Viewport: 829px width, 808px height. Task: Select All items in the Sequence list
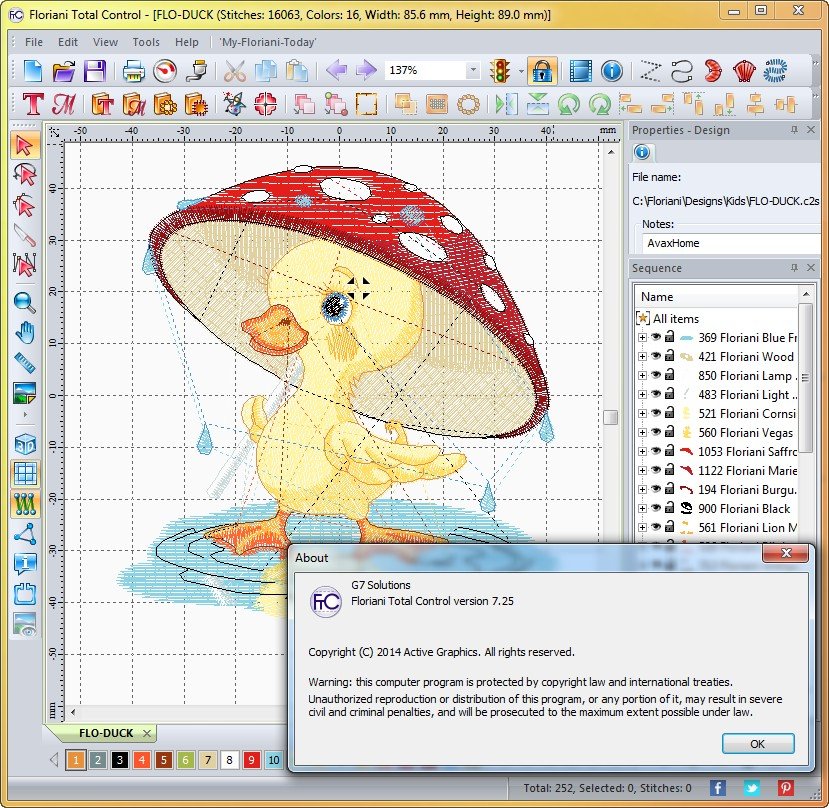(675, 318)
